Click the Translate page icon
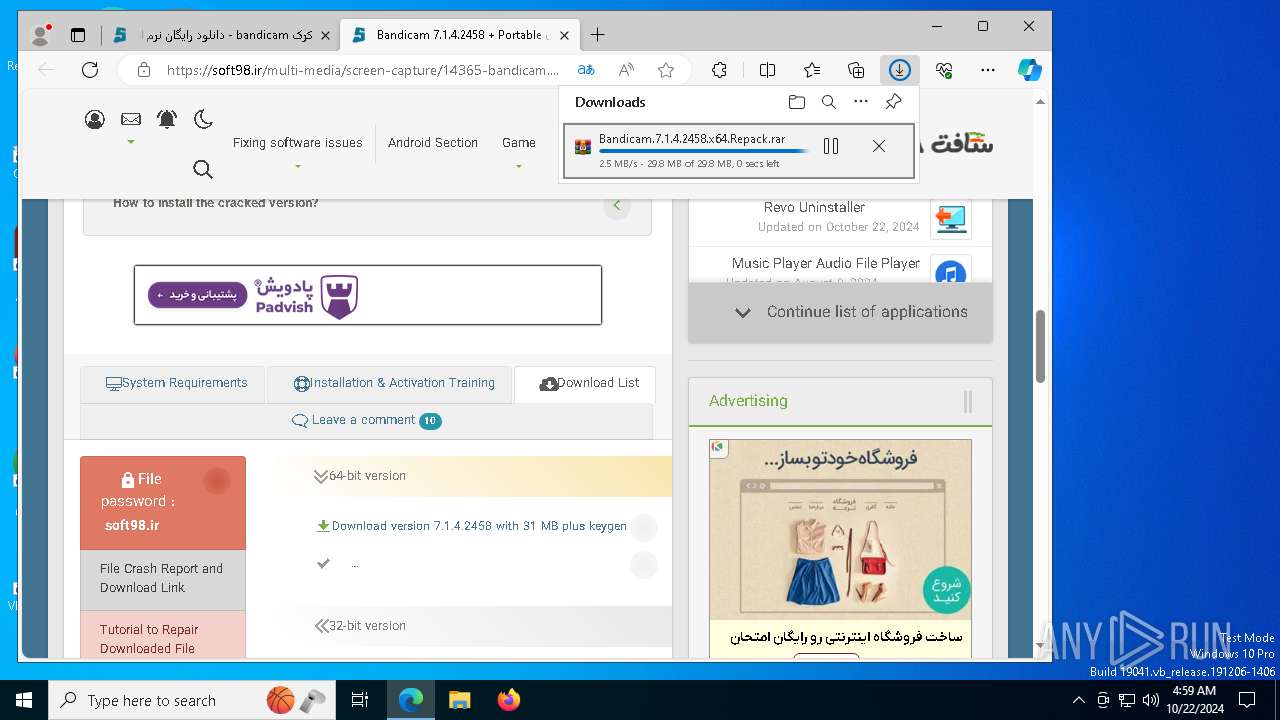Image resolution: width=1280 pixels, height=720 pixels. point(586,70)
